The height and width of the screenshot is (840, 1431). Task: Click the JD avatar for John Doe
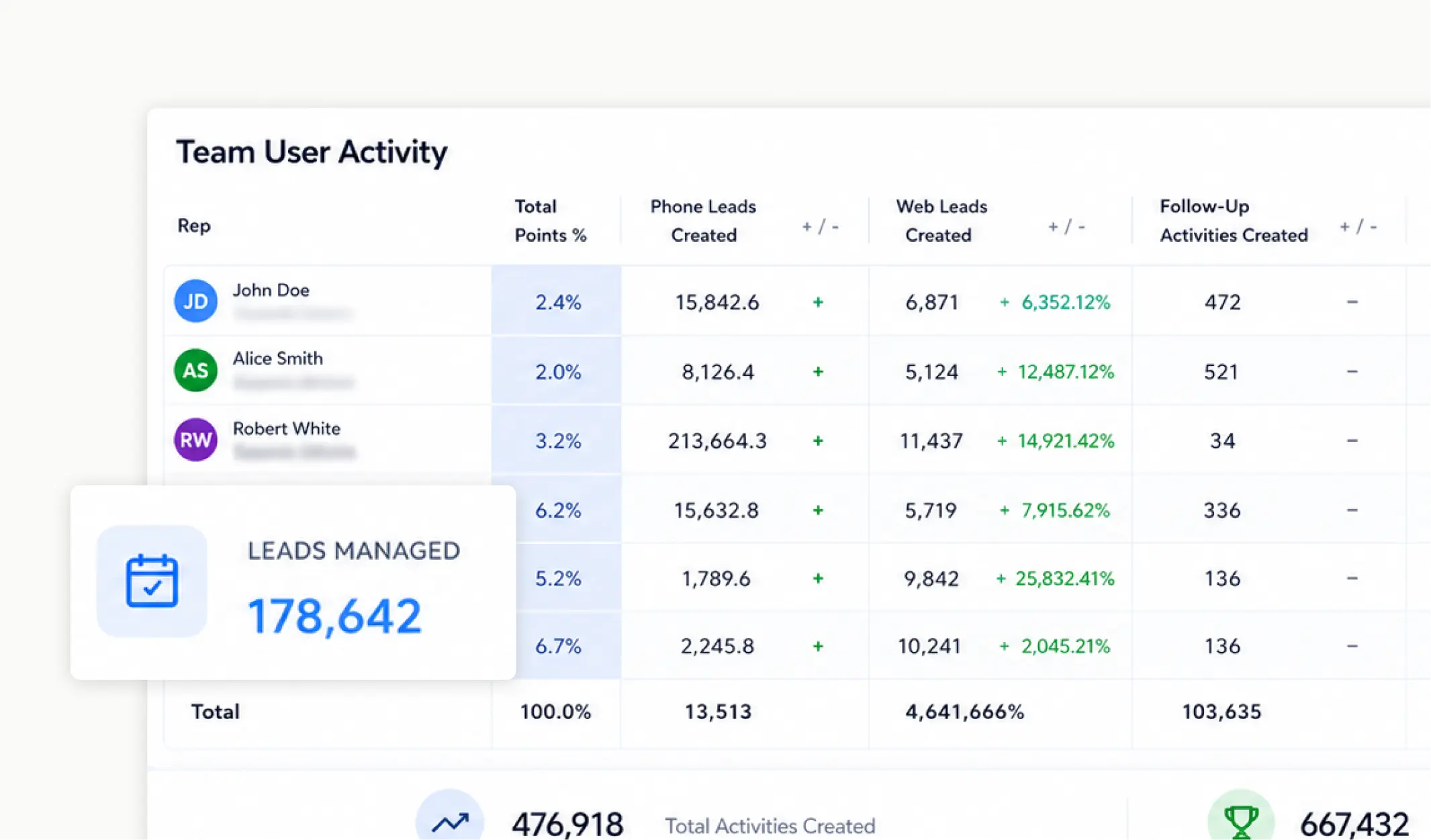[x=195, y=301]
